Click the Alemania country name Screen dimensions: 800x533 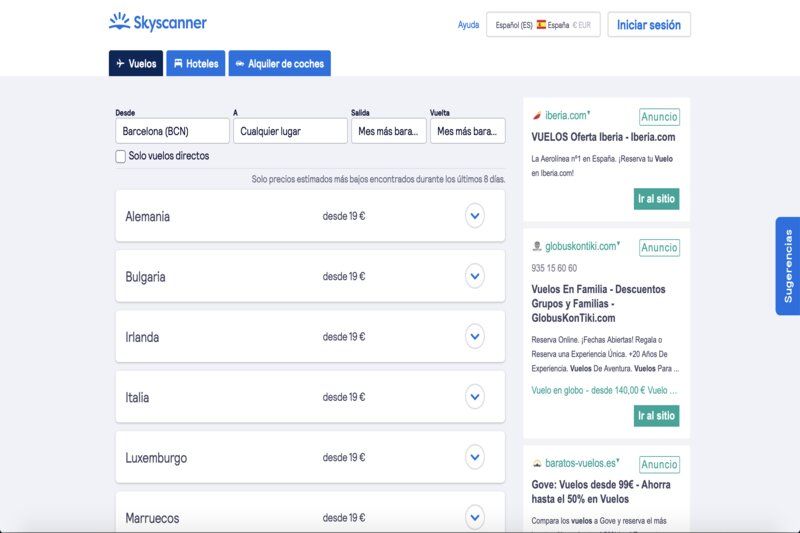click(x=147, y=216)
